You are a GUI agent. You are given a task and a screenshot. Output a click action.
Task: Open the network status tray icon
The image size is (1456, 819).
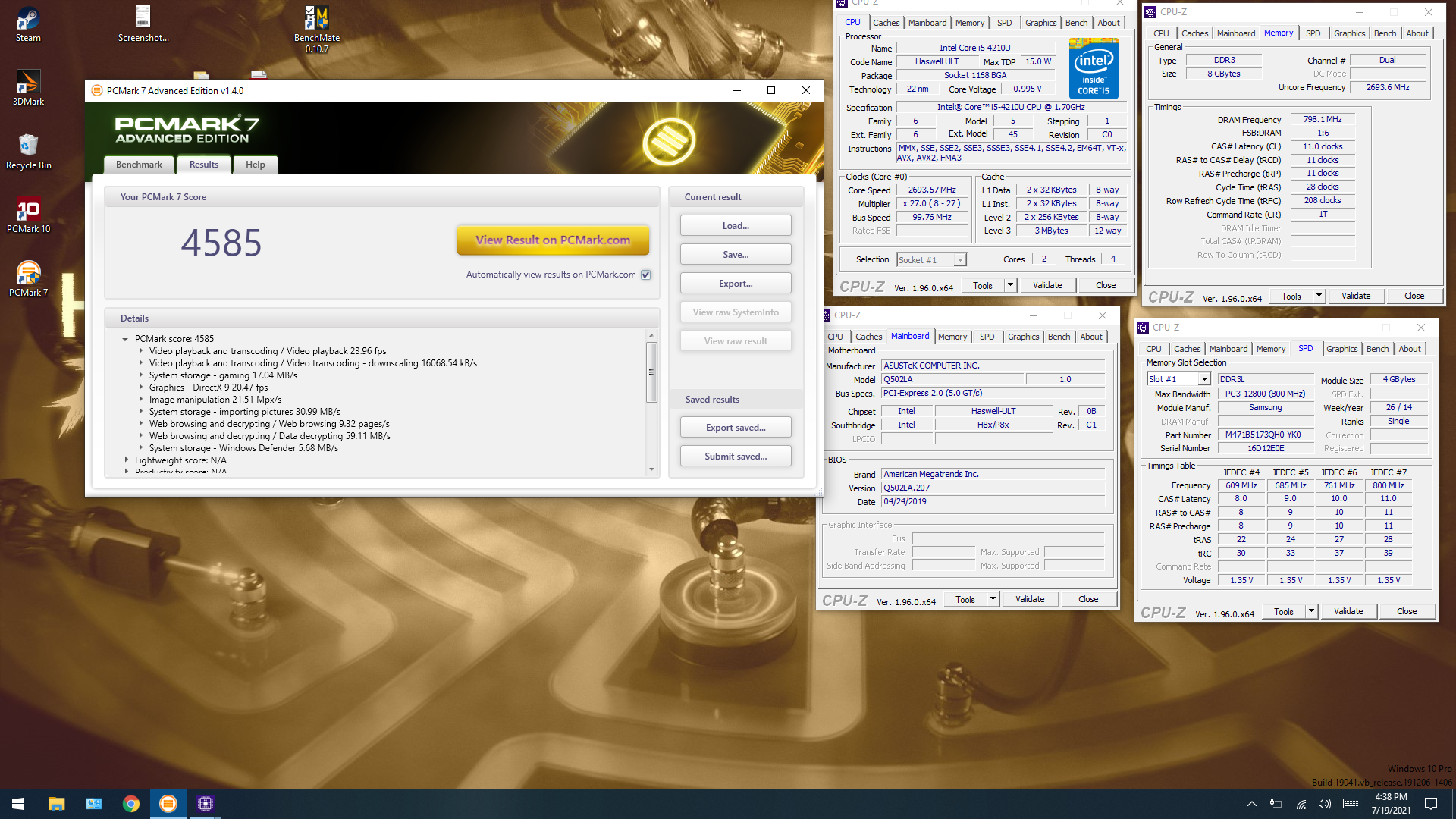click(x=1301, y=804)
